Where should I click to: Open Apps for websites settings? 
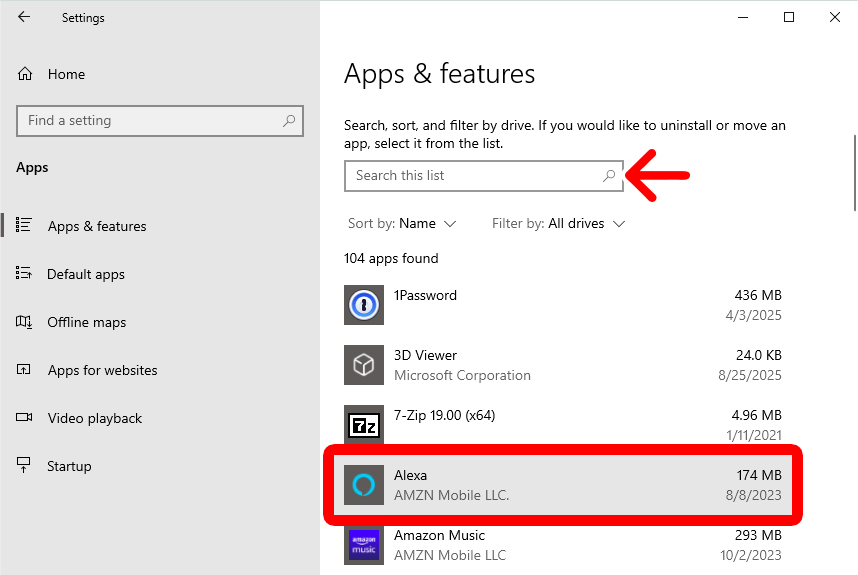[102, 370]
